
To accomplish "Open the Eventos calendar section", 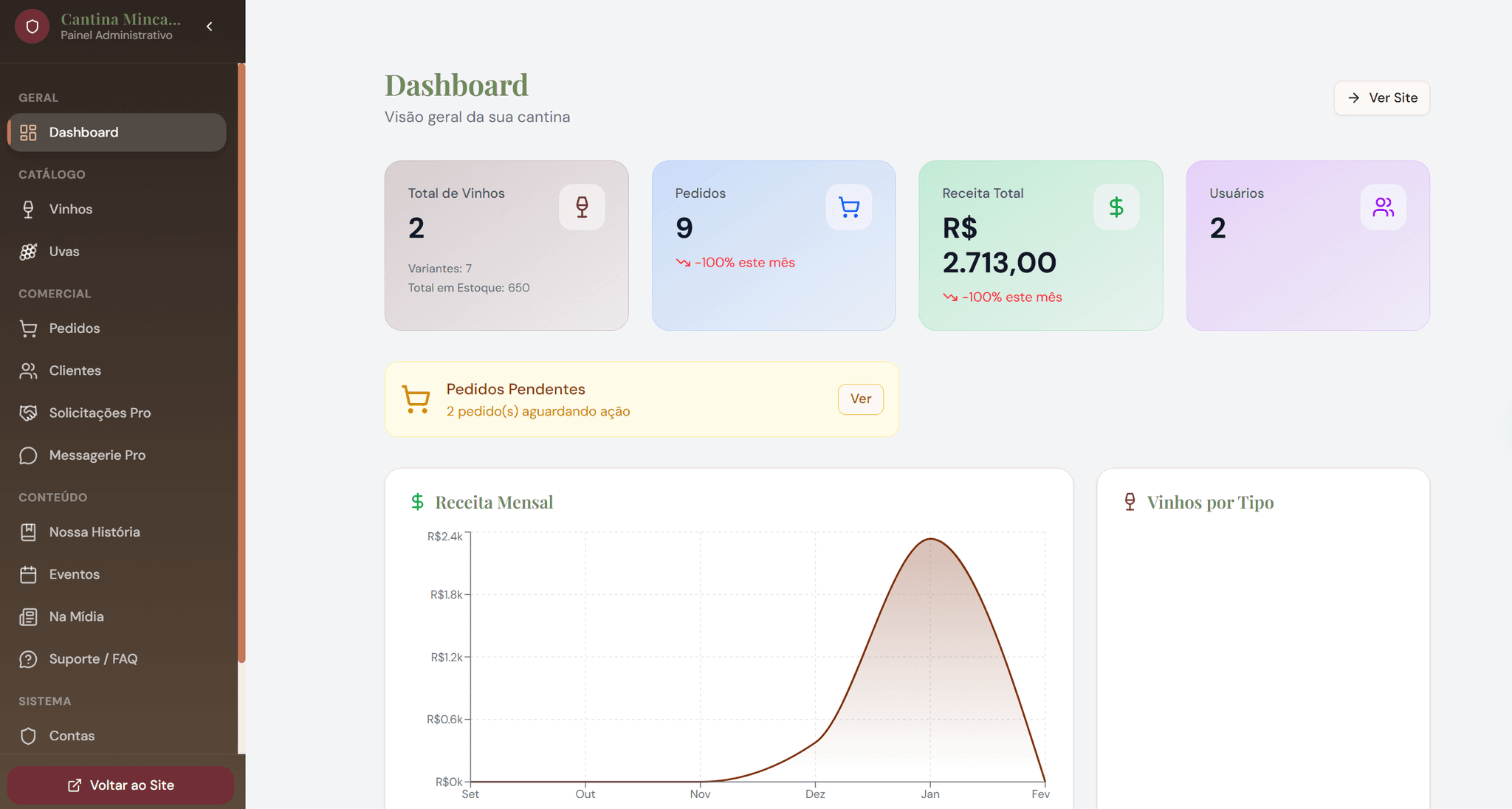I will [74, 574].
